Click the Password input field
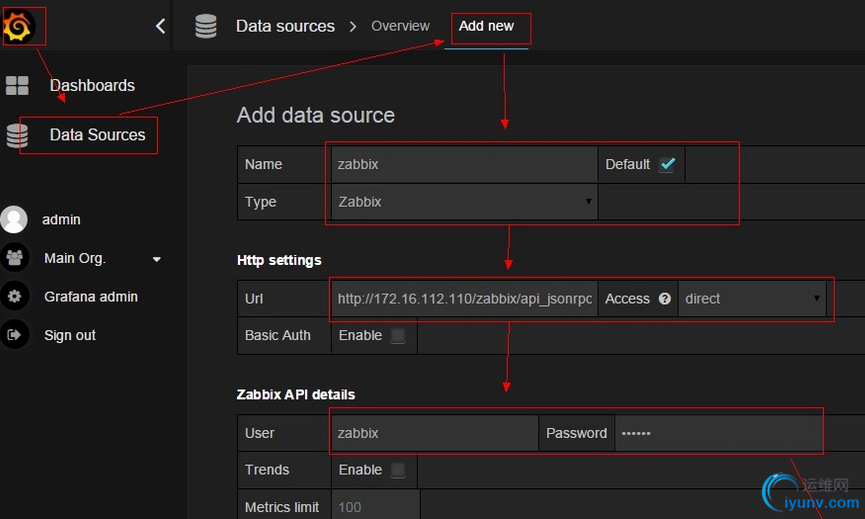Screen dimensions: 865x519 click(x=719, y=433)
